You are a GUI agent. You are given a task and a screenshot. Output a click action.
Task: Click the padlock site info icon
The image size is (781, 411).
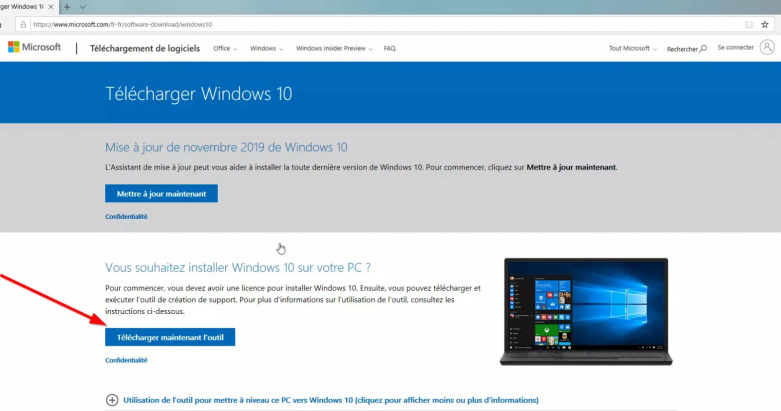click(x=23, y=24)
